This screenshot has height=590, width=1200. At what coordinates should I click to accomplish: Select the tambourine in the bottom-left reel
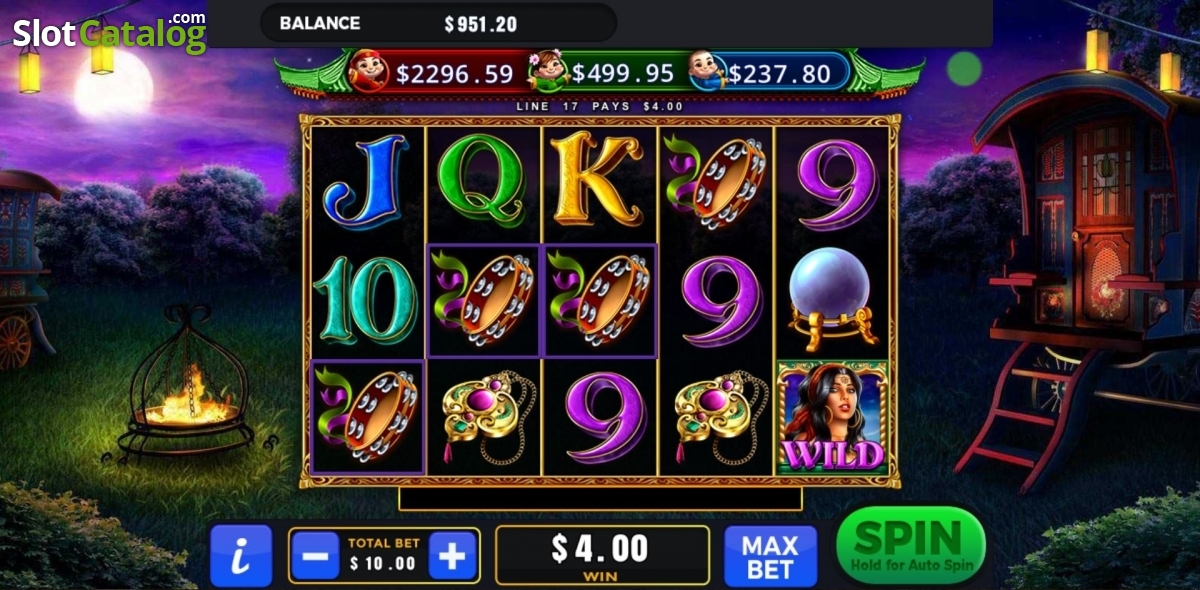pyautogui.click(x=367, y=417)
